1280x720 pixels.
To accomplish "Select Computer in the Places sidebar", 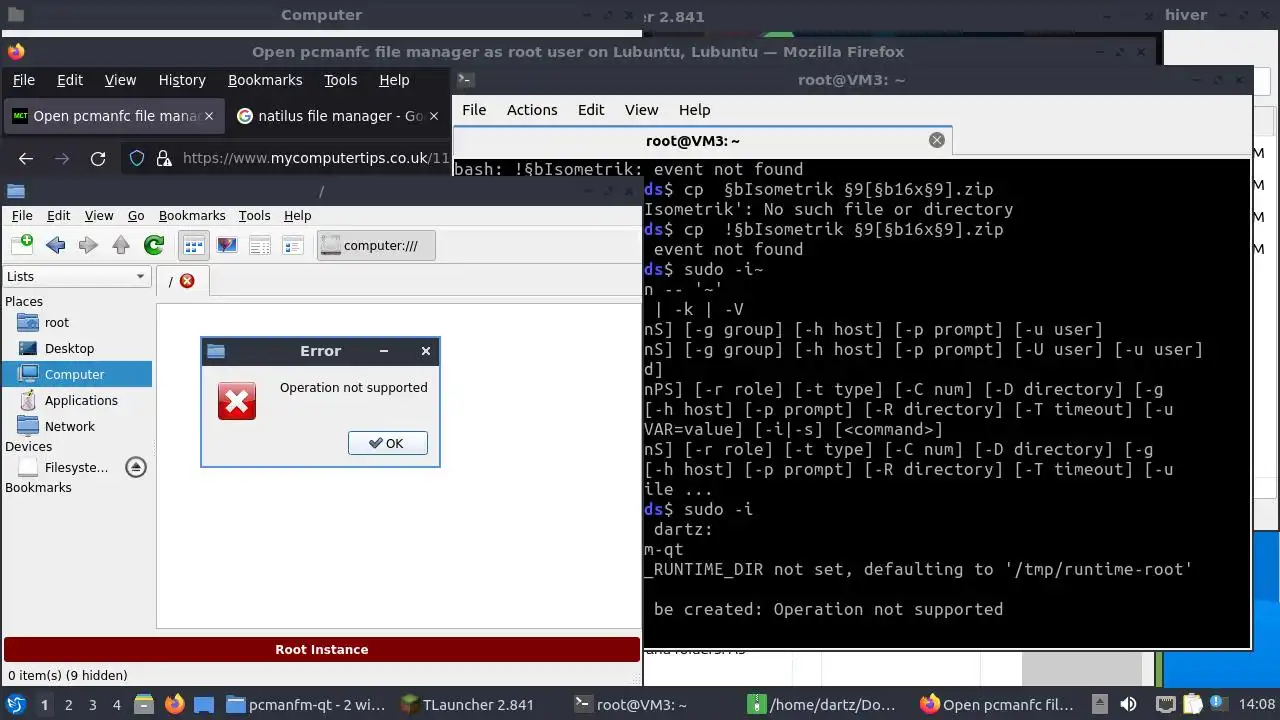I will (76, 374).
